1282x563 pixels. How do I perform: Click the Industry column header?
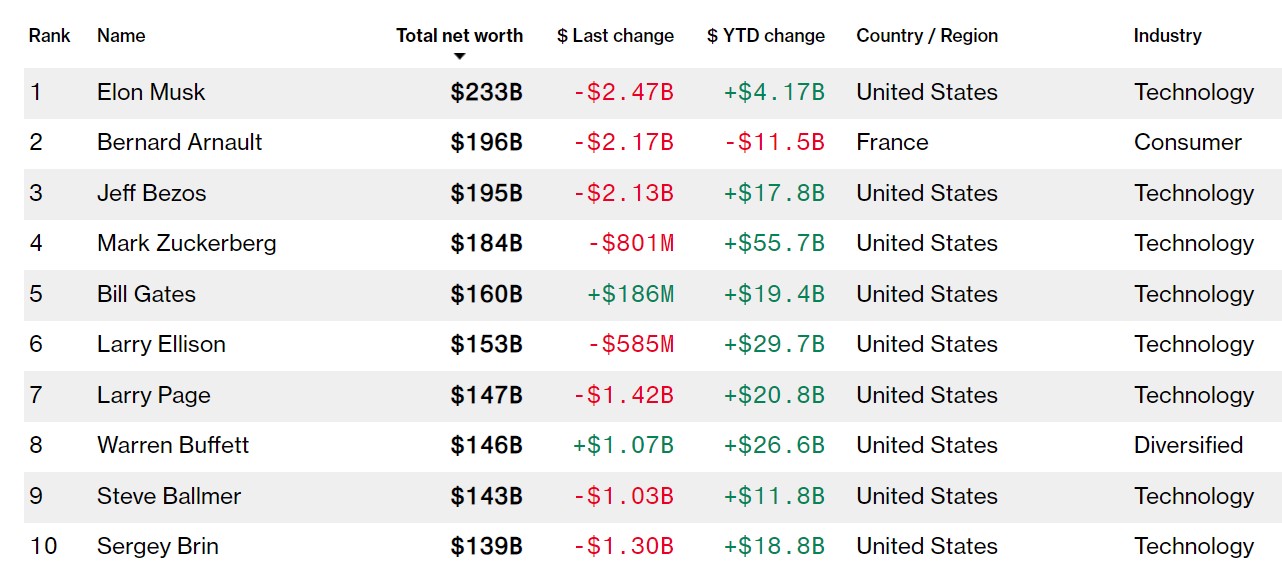(1167, 36)
